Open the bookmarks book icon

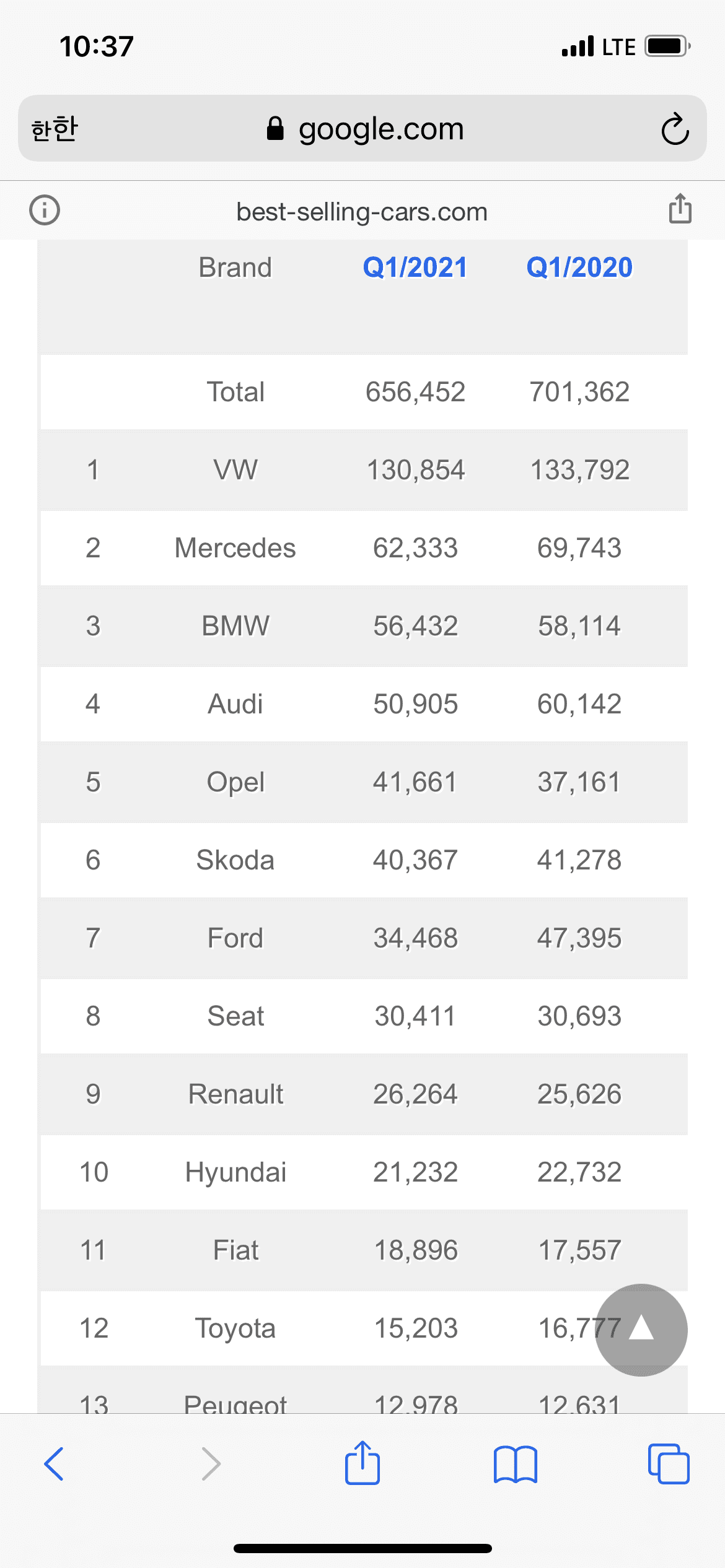515,1464
